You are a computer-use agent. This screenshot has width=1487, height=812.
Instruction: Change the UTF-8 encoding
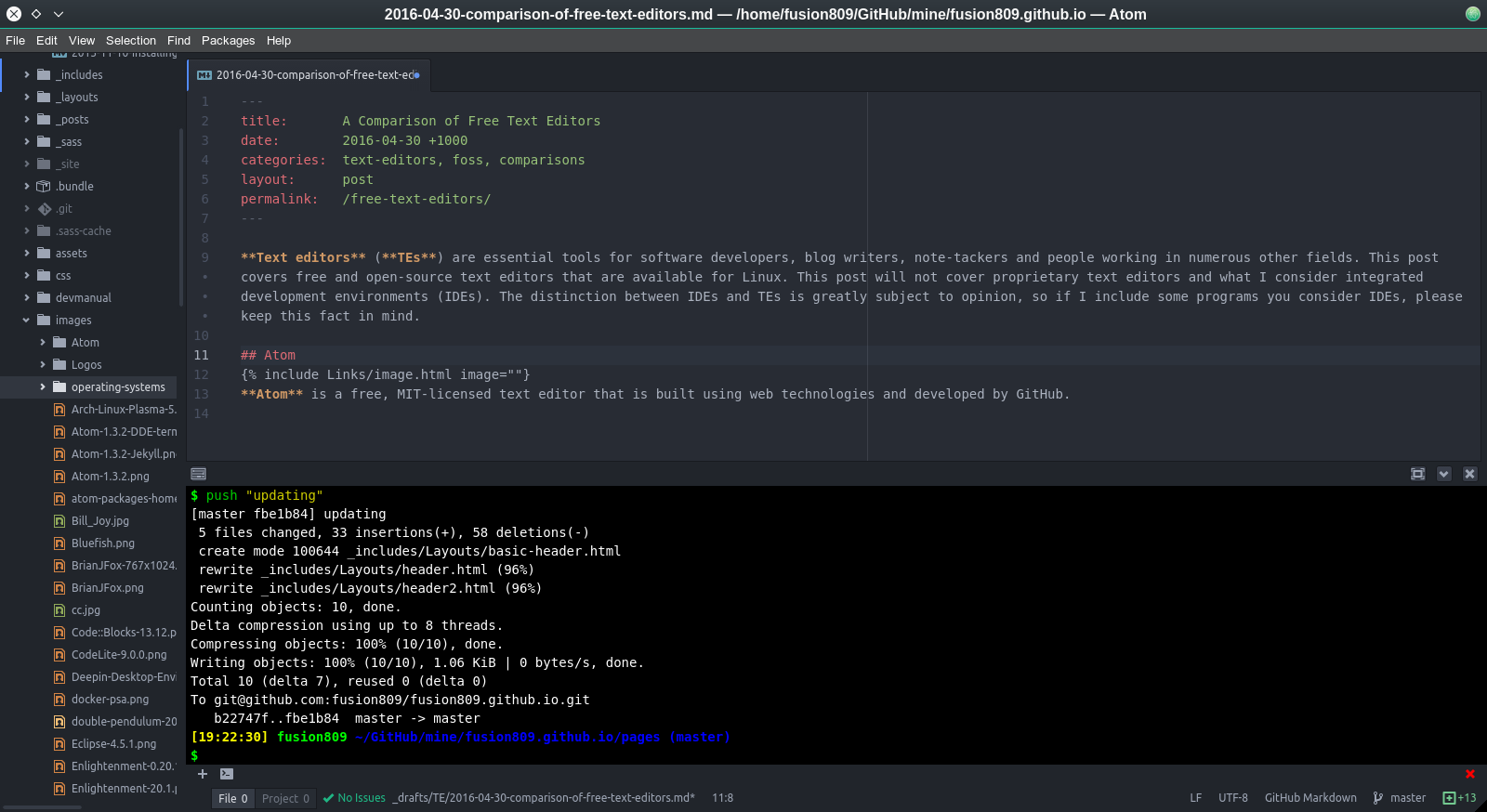click(x=1233, y=797)
